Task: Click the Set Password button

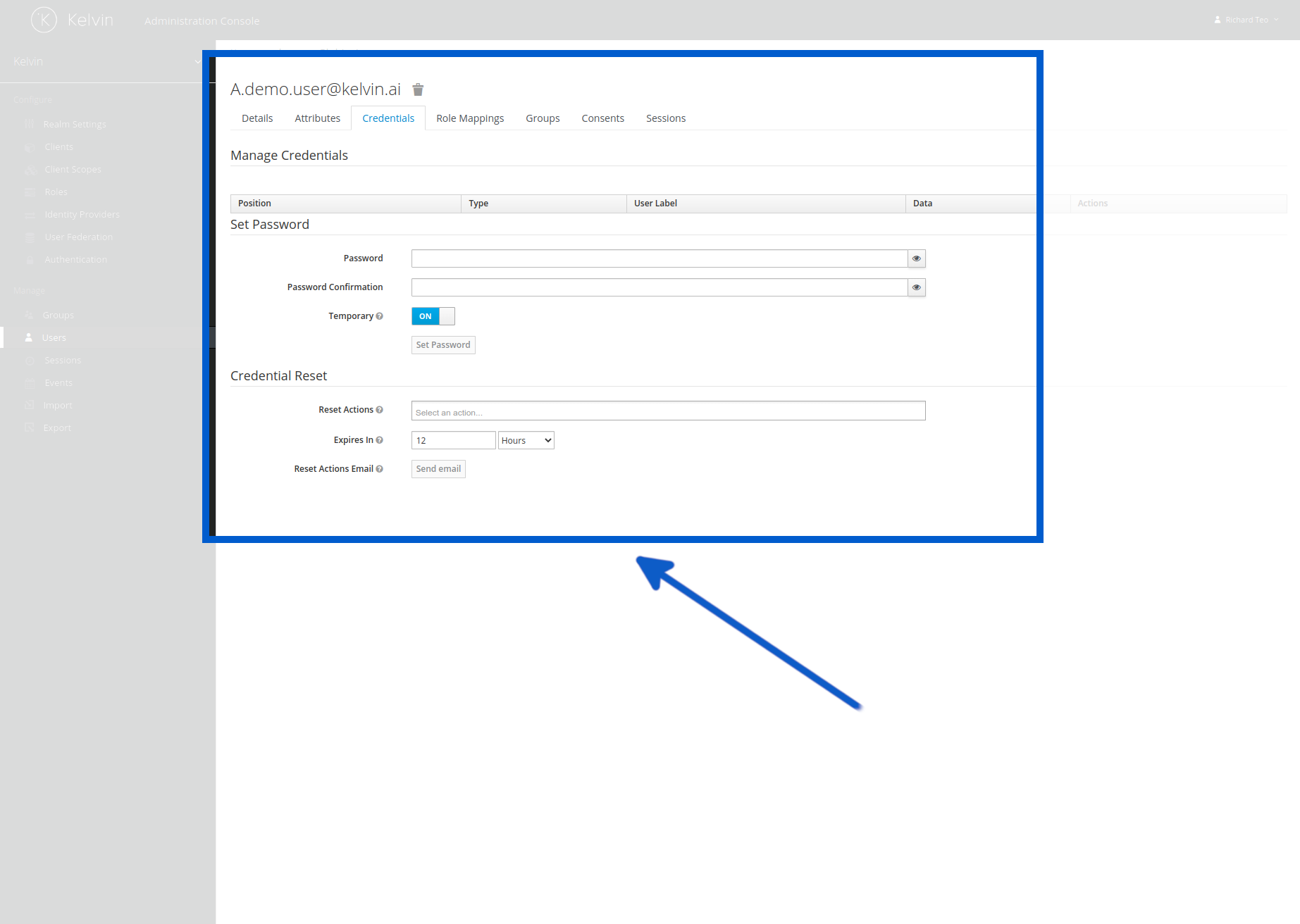Action: click(442, 344)
